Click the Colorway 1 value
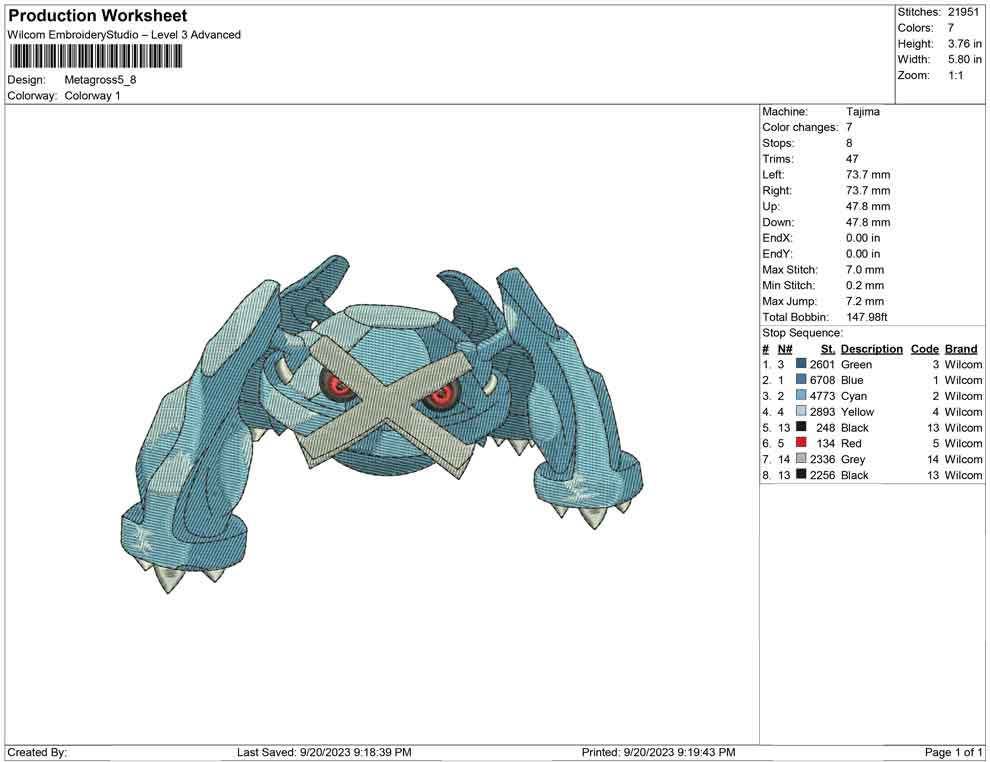Image resolution: width=990 pixels, height=762 pixels. pyautogui.click(x=92, y=96)
